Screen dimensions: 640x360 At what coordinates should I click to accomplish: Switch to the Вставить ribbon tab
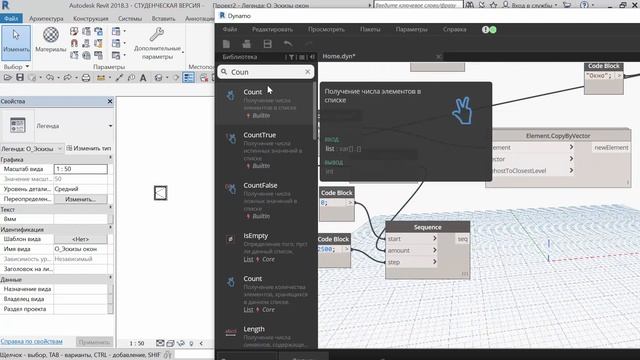(163, 19)
